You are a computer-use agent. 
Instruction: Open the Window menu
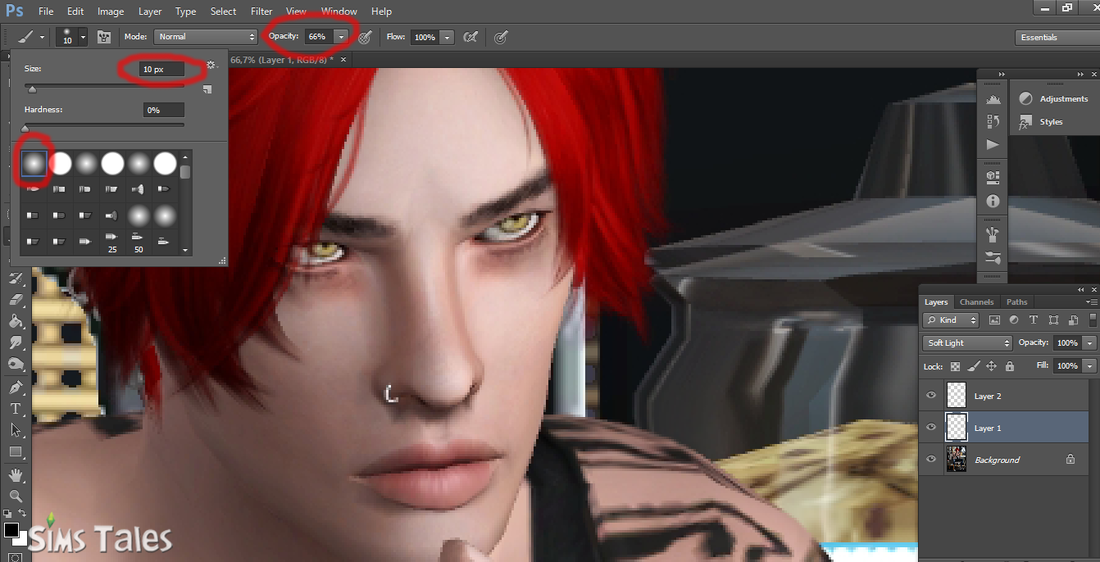[339, 11]
